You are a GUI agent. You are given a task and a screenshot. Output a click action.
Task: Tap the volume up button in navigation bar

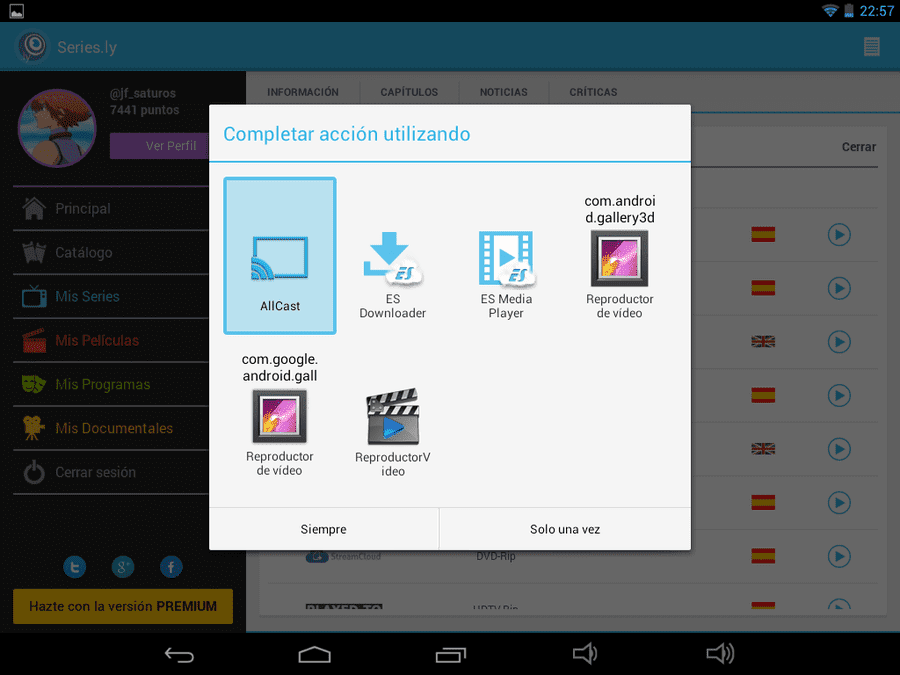click(720, 654)
